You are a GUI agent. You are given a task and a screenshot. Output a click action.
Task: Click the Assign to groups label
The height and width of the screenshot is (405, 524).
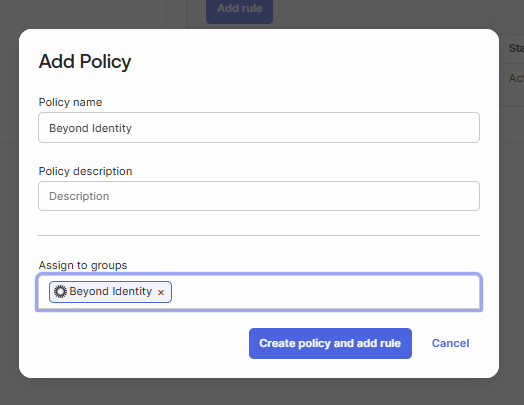tap(83, 265)
